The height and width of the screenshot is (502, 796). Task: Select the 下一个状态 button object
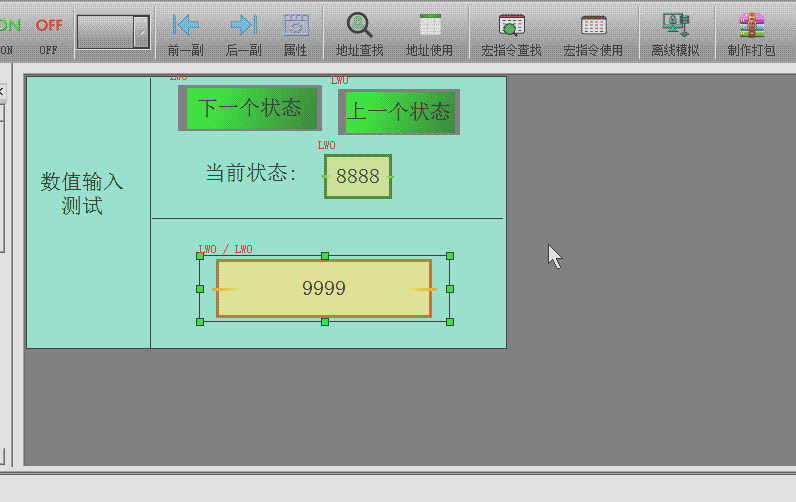[x=250, y=108]
